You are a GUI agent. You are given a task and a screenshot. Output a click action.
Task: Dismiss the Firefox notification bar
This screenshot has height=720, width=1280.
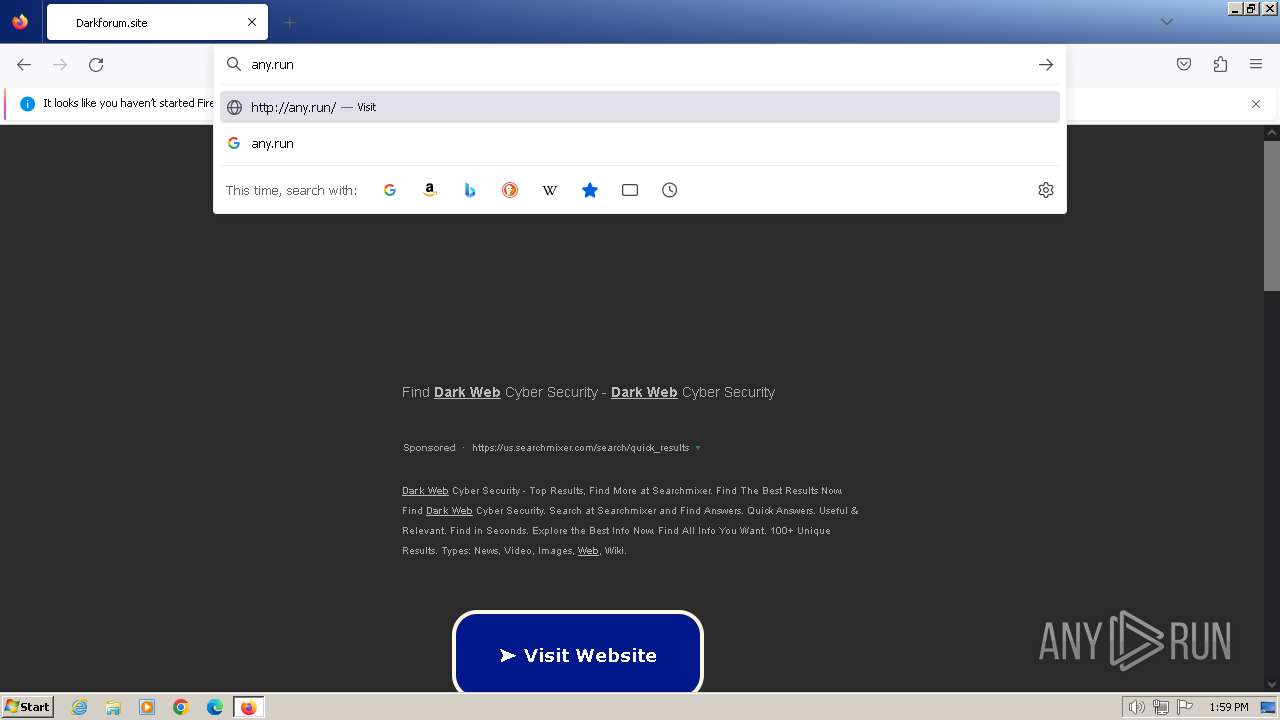[x=1256, y=104]
